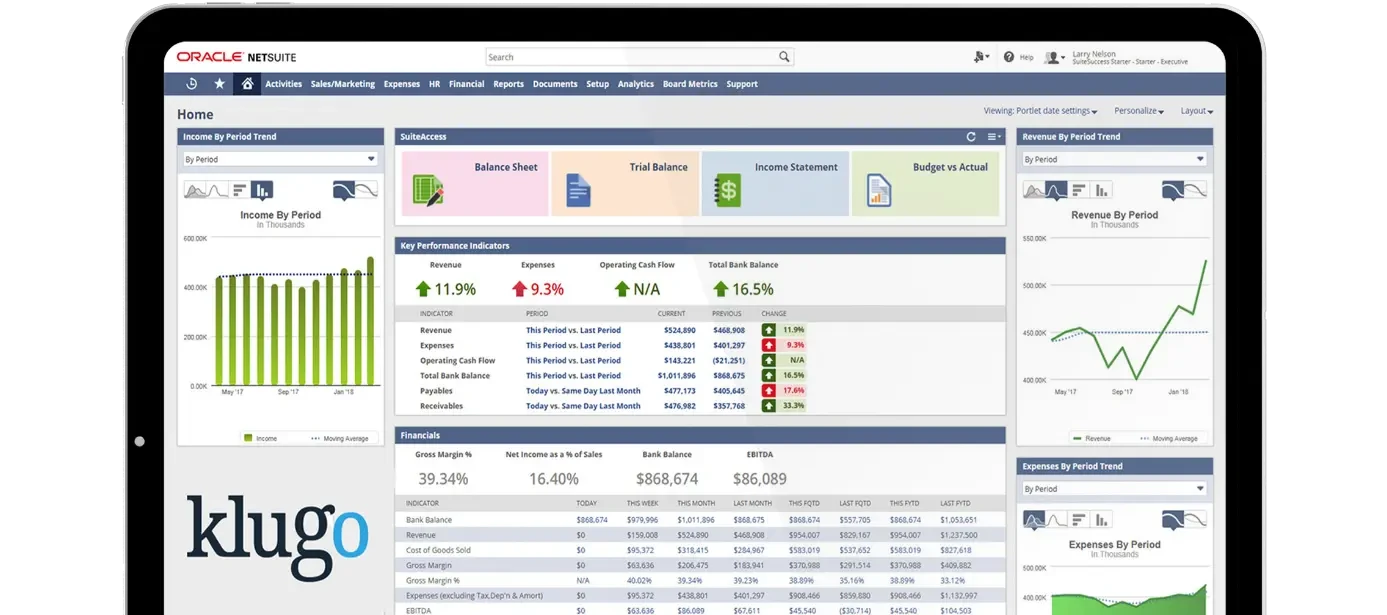Viewport: 1387px width, 615px height.
Task: Toggle highlighted trend line option in Revenue panel
Action: [x=1173, y=189]
